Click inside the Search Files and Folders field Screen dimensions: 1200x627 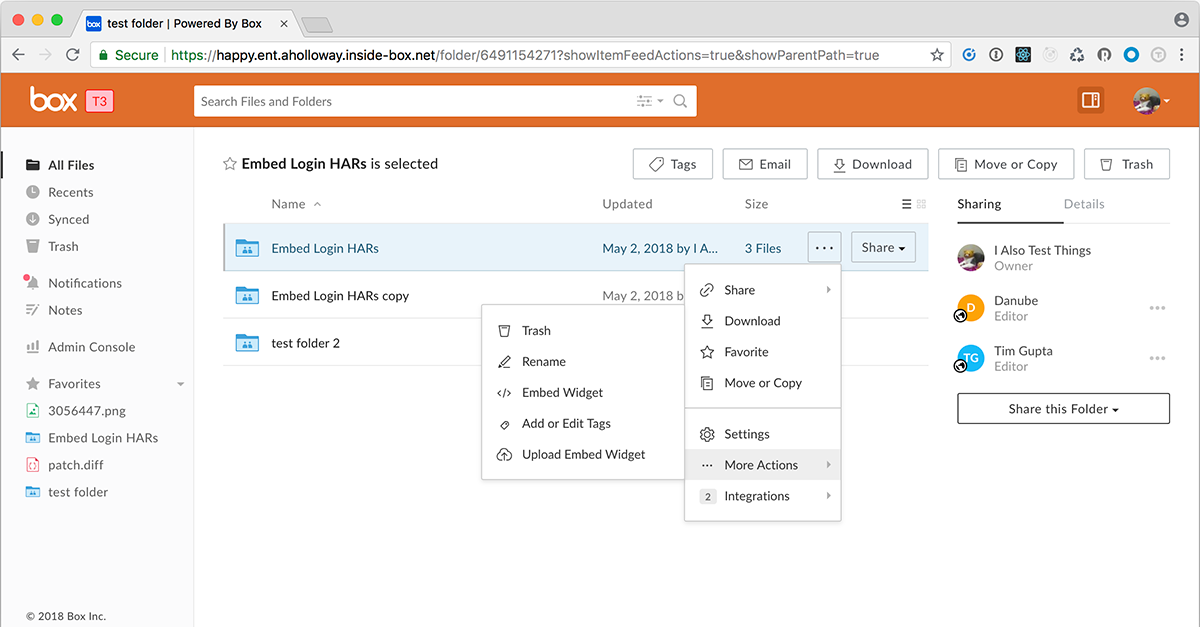400,101
